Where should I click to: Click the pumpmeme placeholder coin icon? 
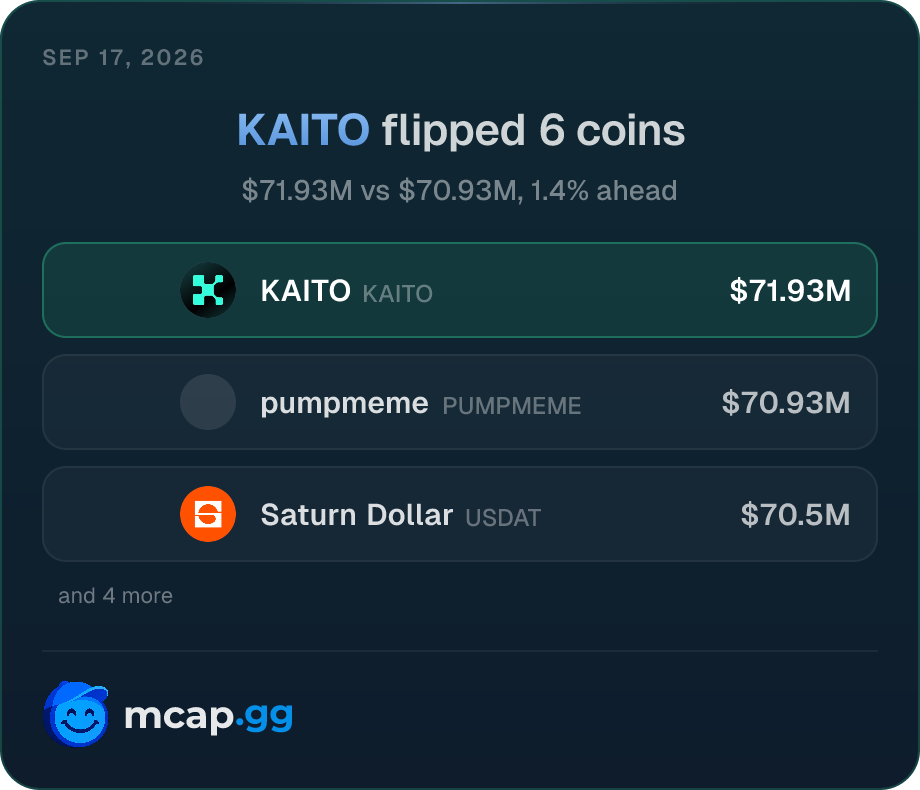coord(208,402)
